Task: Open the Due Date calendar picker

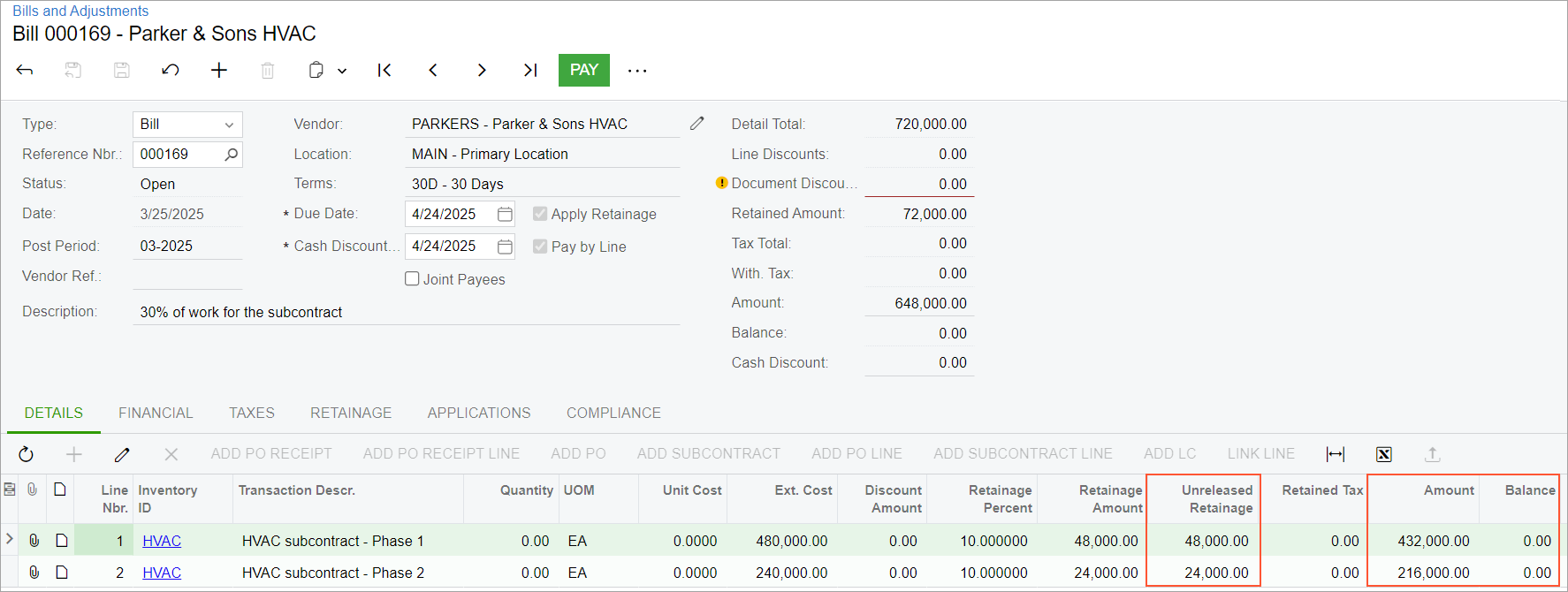Action: pyautogui.click(x=505, y=214)
